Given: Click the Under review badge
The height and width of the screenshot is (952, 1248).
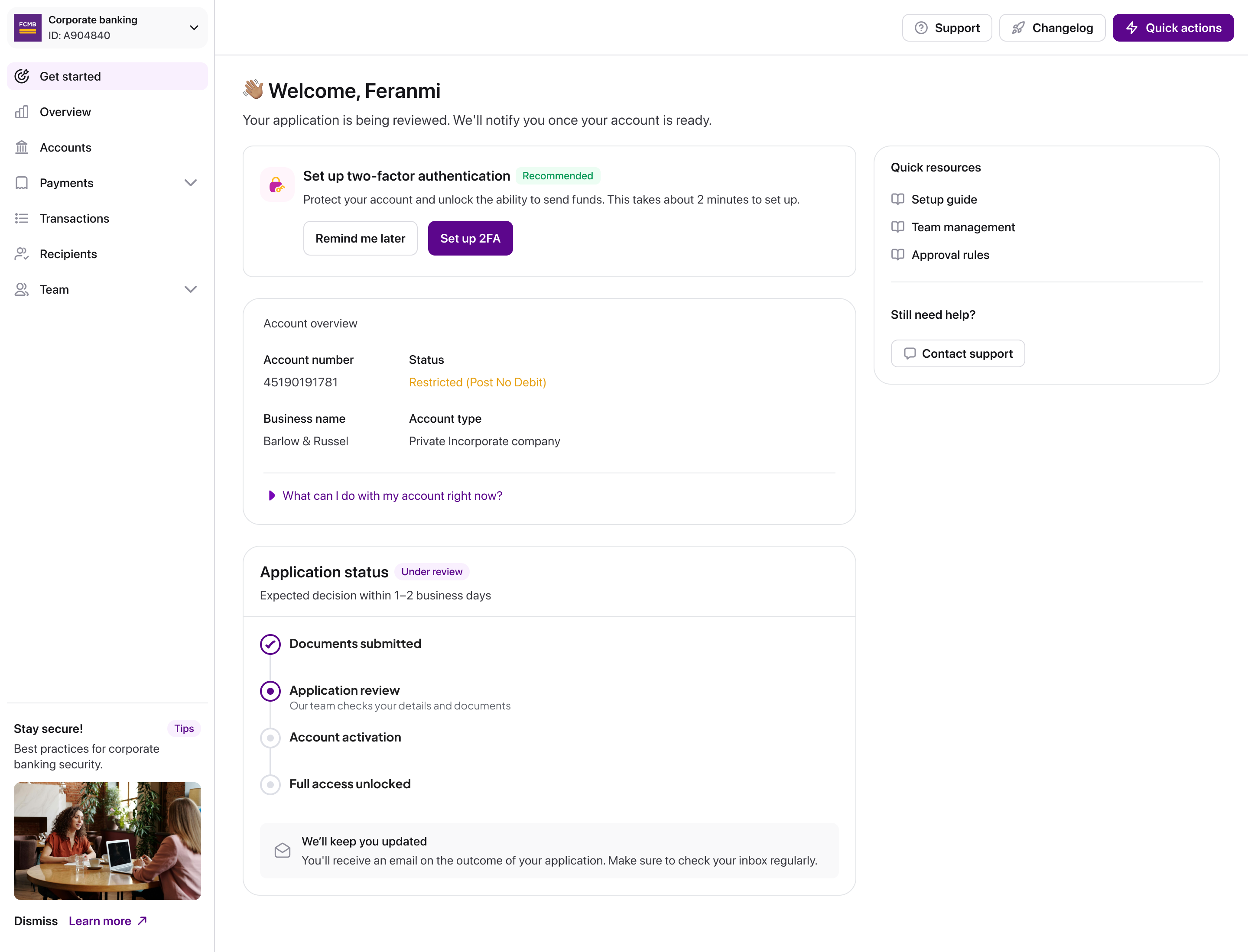Looking at the screenshot, I should (432, 572).
